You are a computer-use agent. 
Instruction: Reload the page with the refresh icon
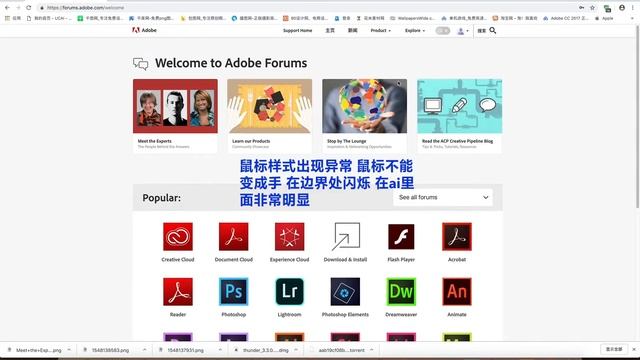[29, 8]
